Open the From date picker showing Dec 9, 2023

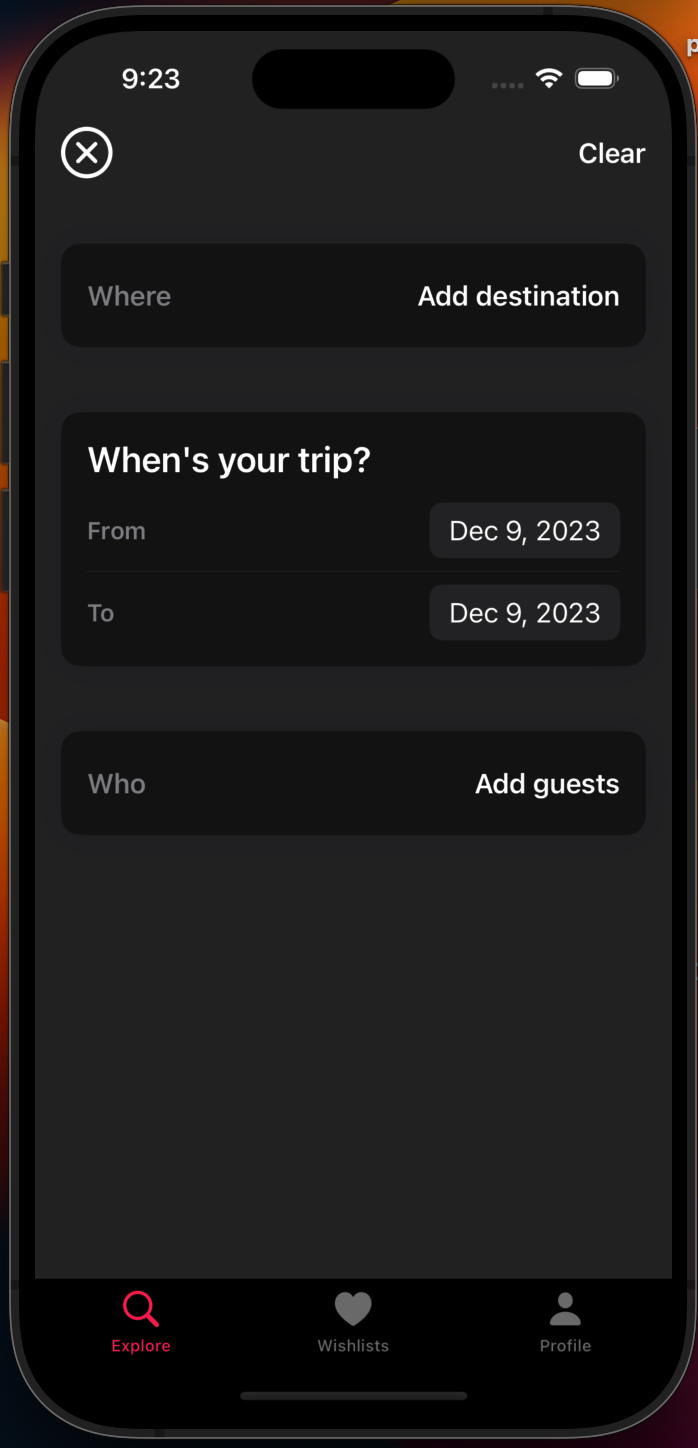click(524, 531)
